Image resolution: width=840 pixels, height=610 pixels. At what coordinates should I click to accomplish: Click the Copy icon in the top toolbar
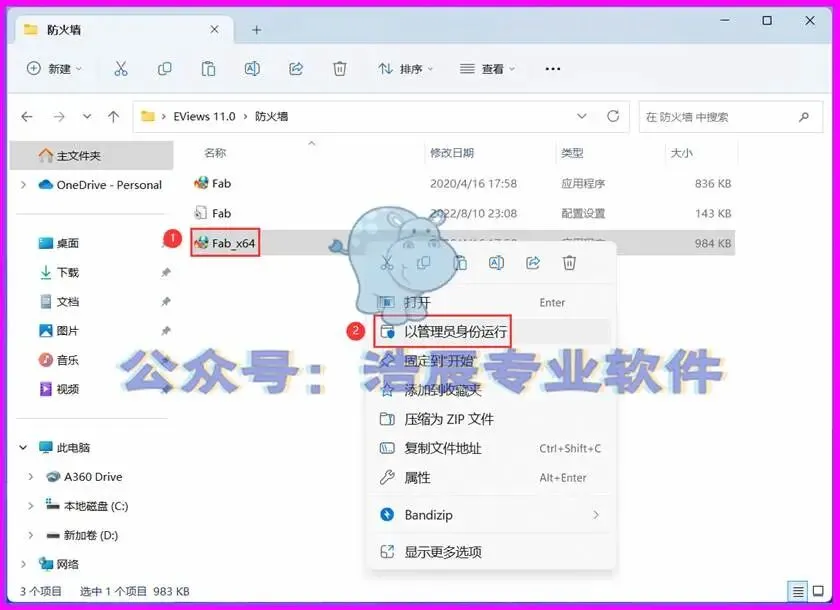pos(164,69)
